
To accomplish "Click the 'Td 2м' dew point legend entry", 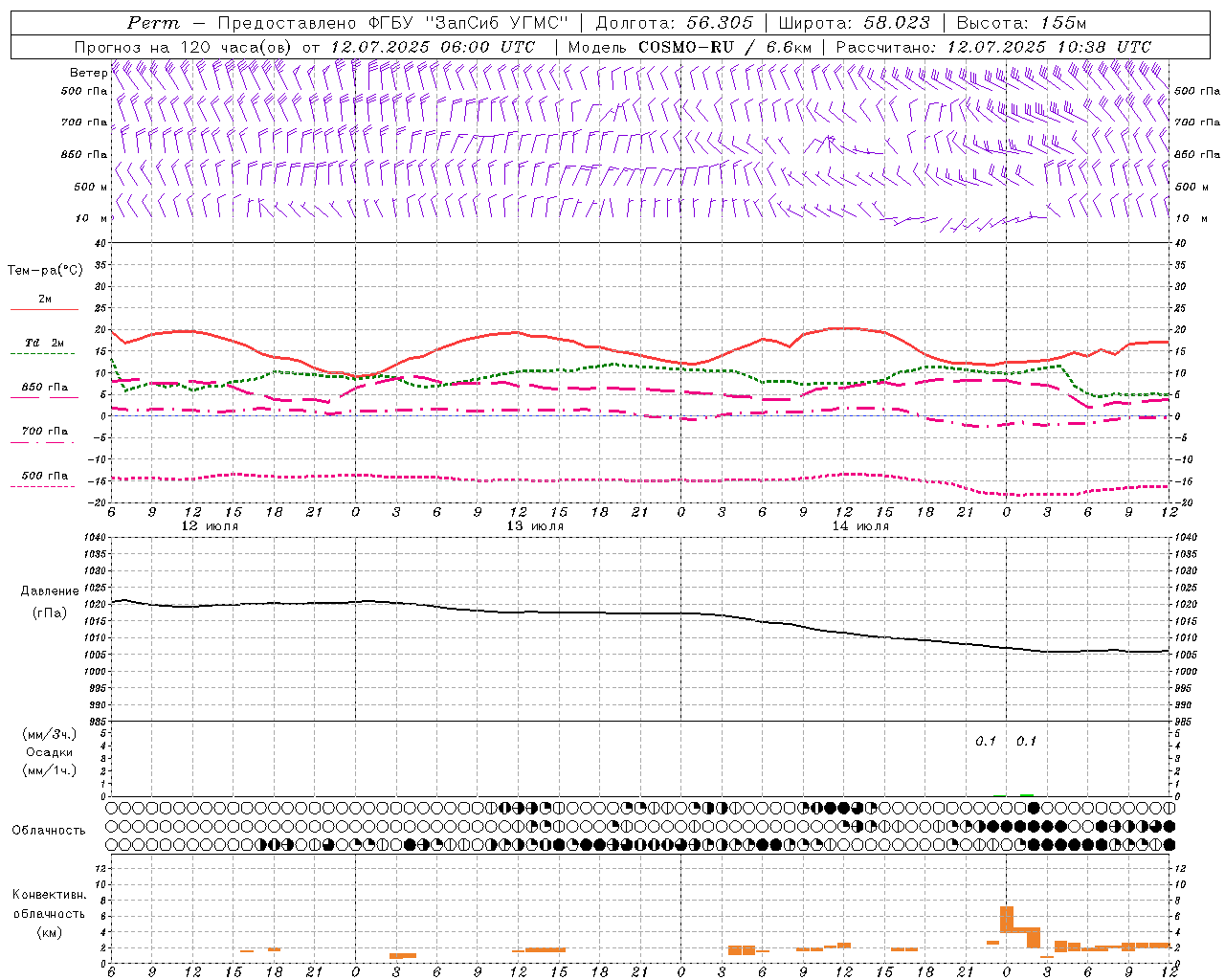I will [x=45, y=343].
